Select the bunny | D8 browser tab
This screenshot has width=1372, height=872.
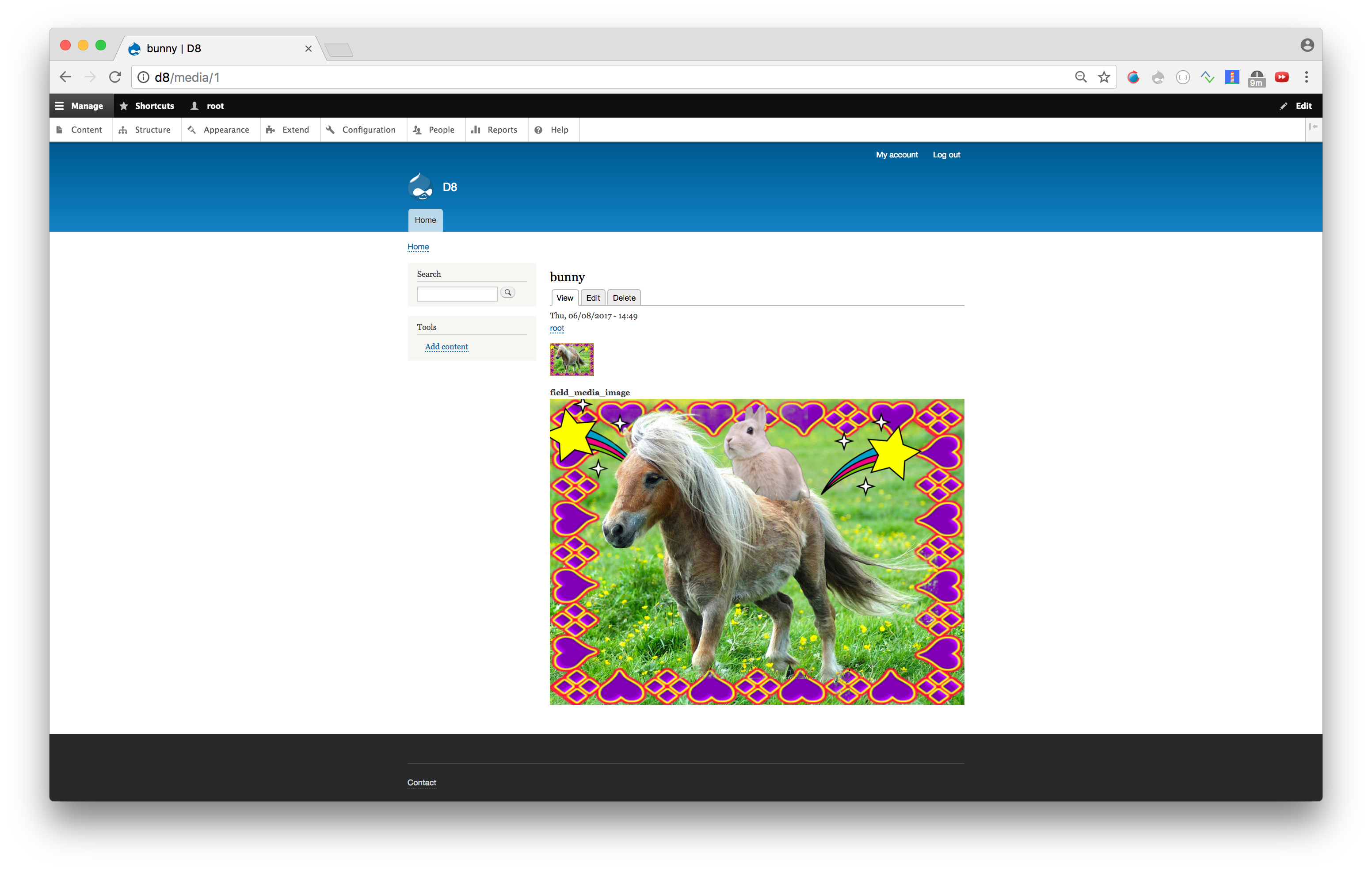point(219,49)
